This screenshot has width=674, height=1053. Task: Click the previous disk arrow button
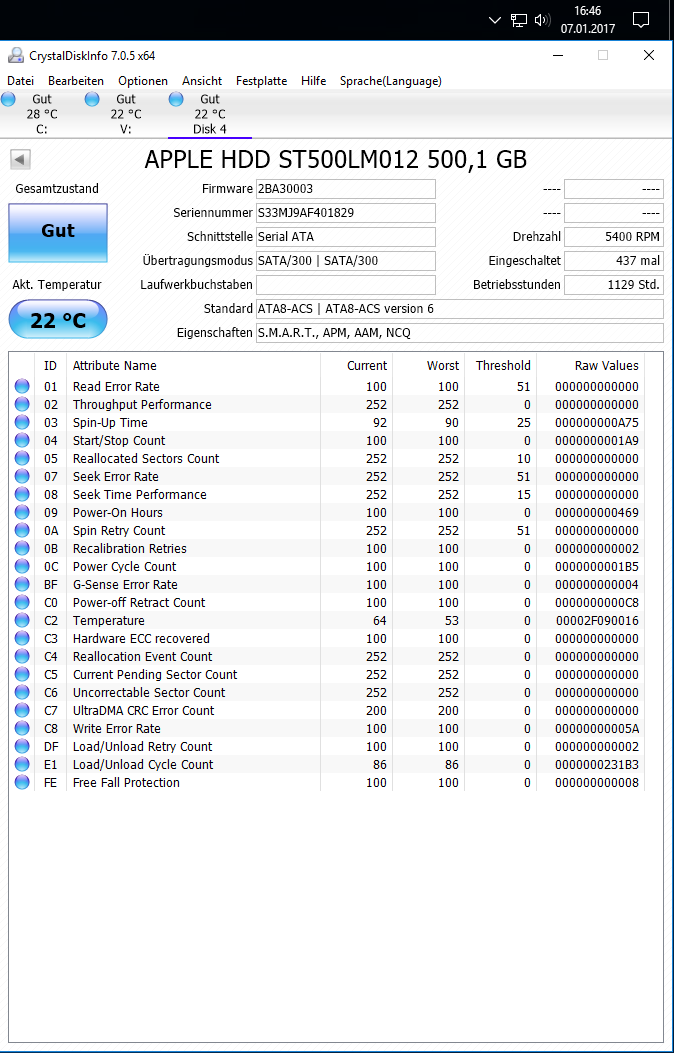click(x=20, y=160)
